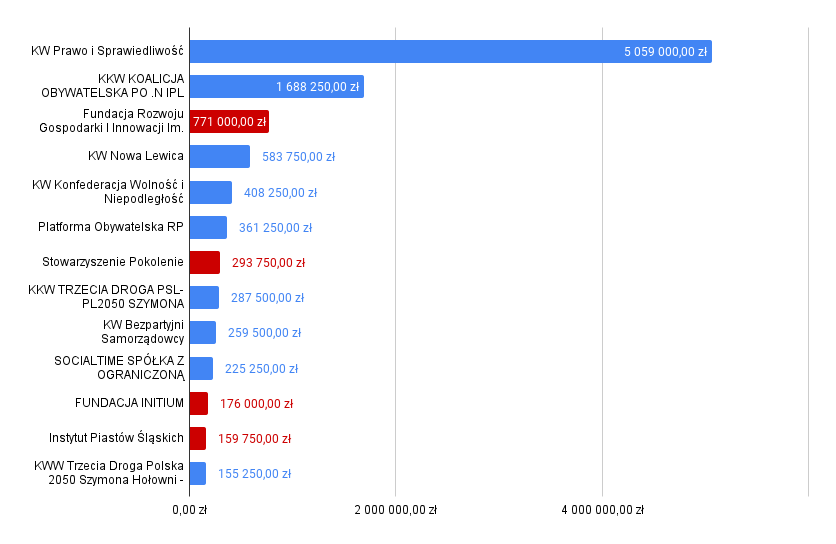Select the red Instytut Piastów Śląskich bar

(198, 438)
